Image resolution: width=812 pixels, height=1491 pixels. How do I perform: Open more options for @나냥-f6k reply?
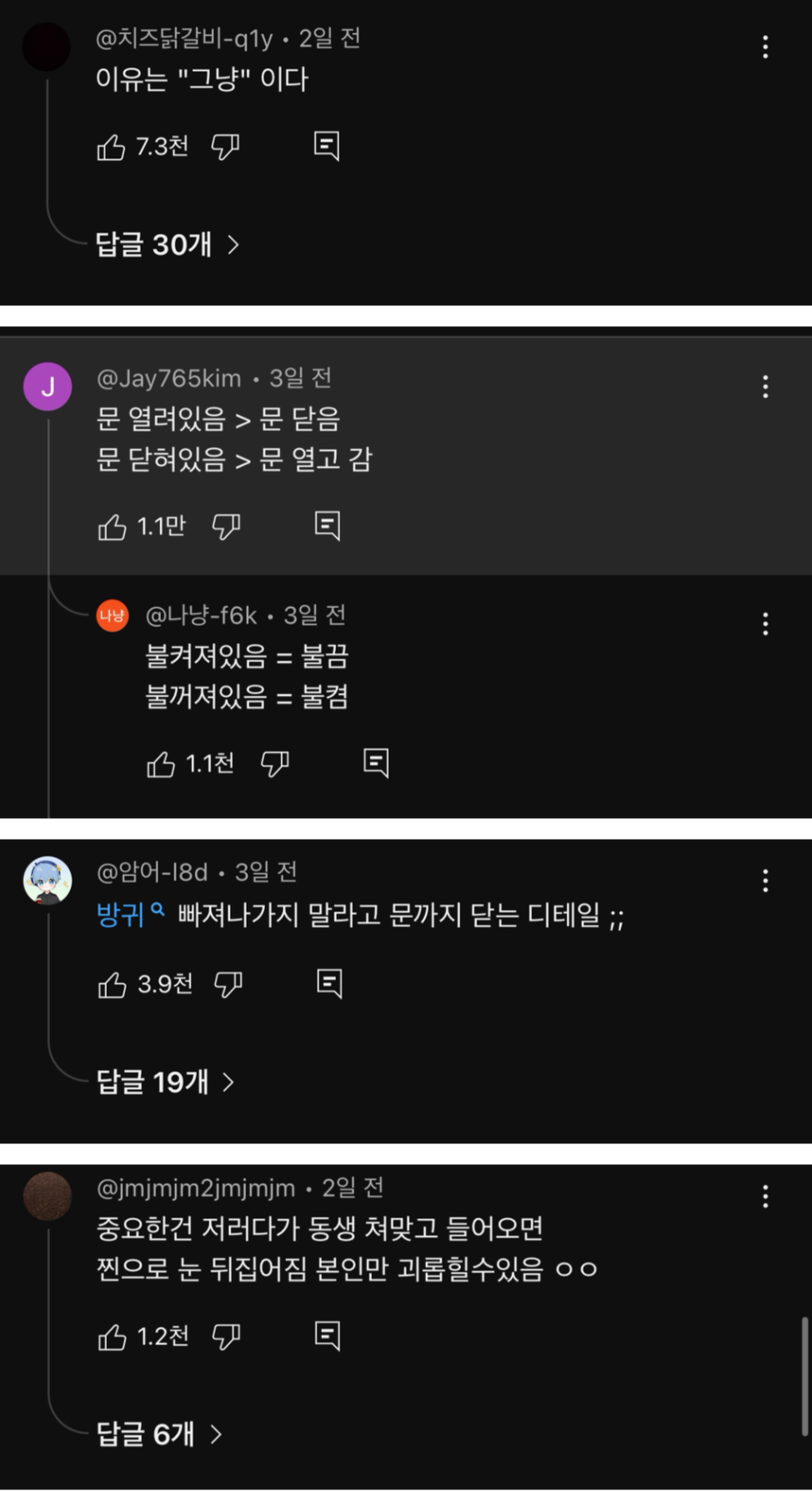tap(764, 624)
